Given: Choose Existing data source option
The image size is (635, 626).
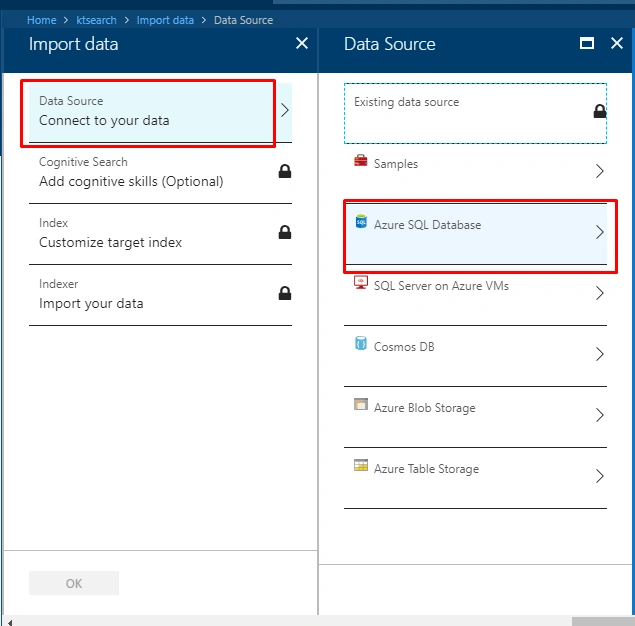Looking at the screenshot, I should (x=475, y=113).
